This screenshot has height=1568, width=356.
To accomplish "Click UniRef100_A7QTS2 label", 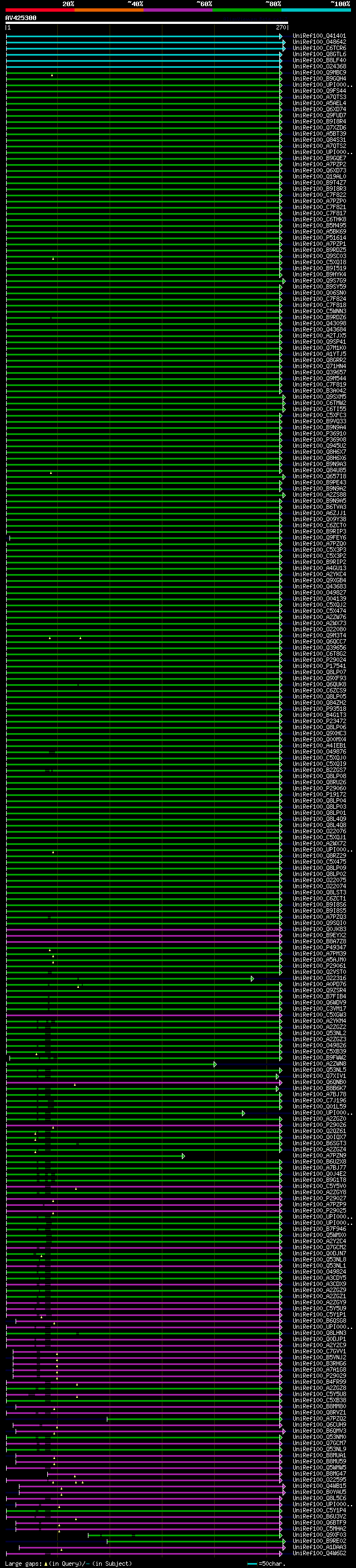I will (x=319, y=146).
